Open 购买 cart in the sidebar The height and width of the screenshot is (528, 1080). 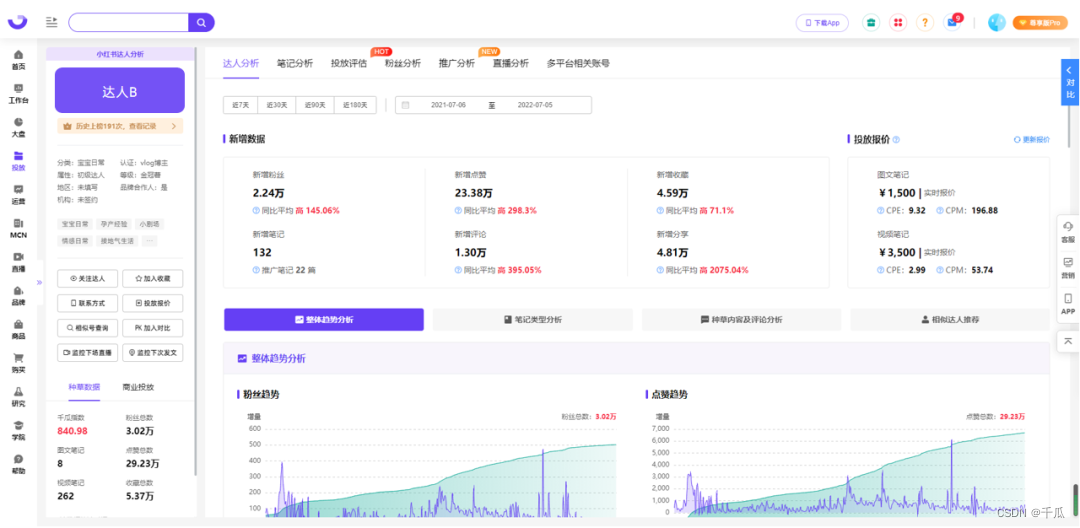(19, 363)
